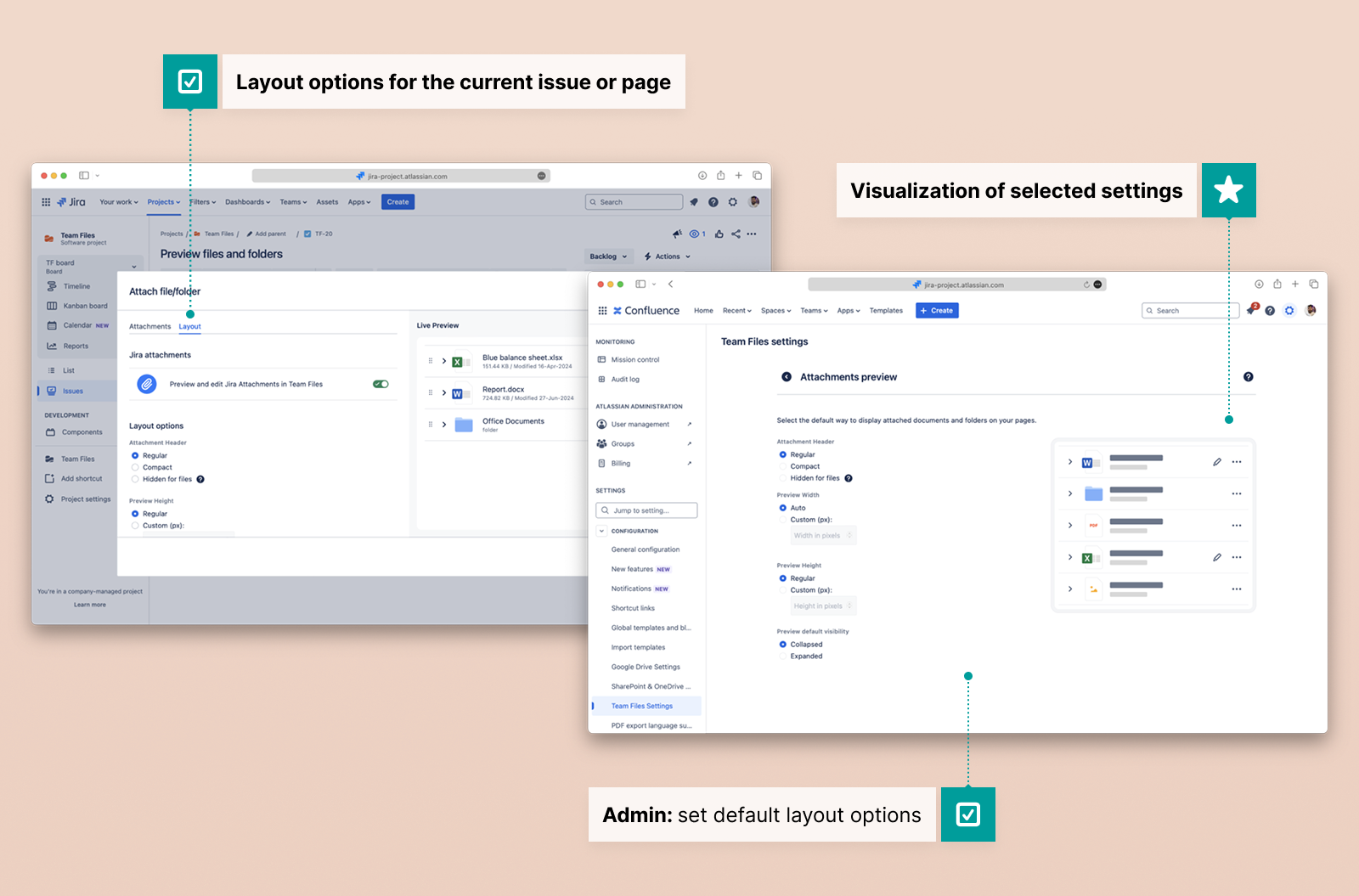Open ellipsis menu on folder preview row

point(1237,493)
